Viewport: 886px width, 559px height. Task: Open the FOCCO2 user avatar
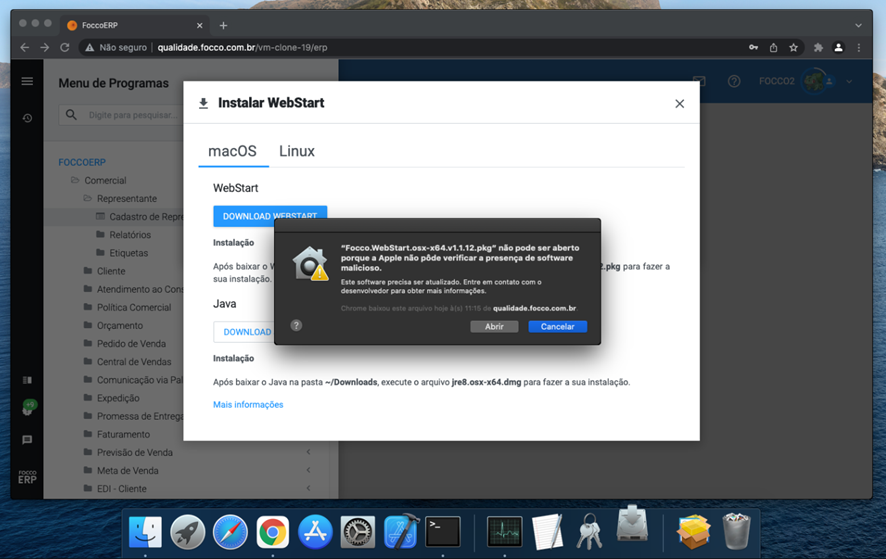pyautogui.click(x=814, y=81)
